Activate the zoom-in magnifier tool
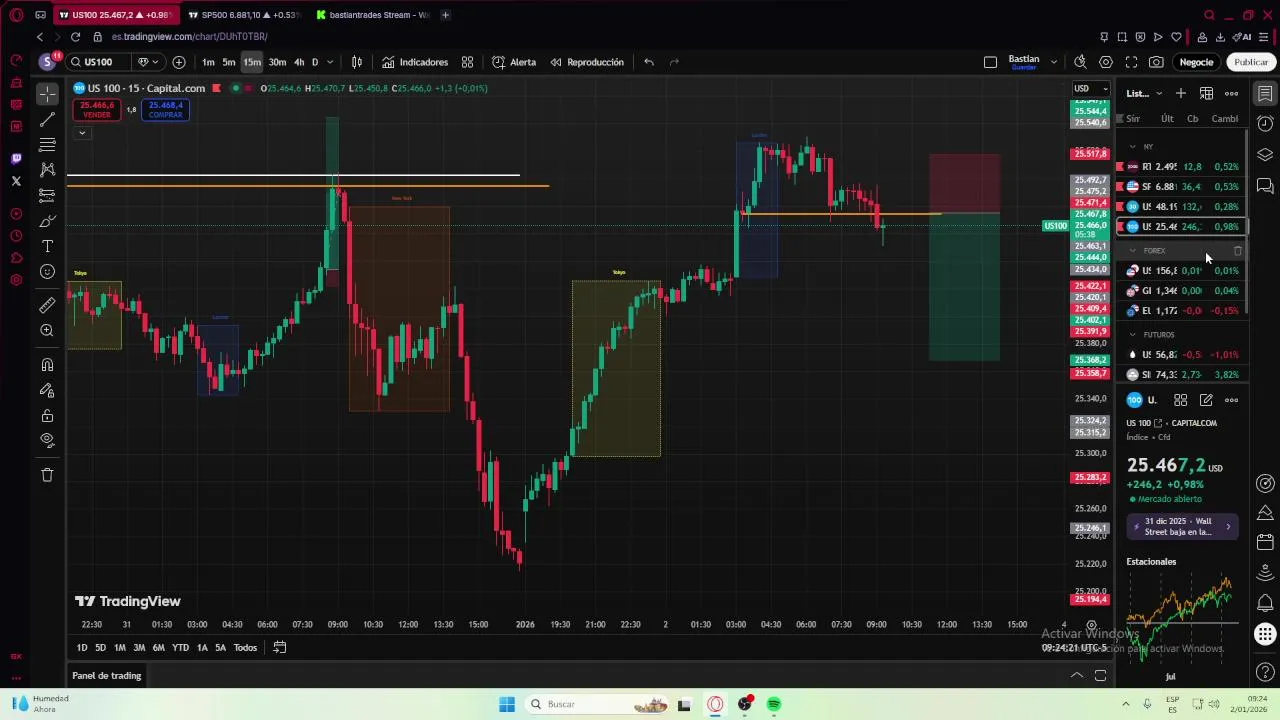The height and width of the screenshot is (720, 1280). point(47,330)
